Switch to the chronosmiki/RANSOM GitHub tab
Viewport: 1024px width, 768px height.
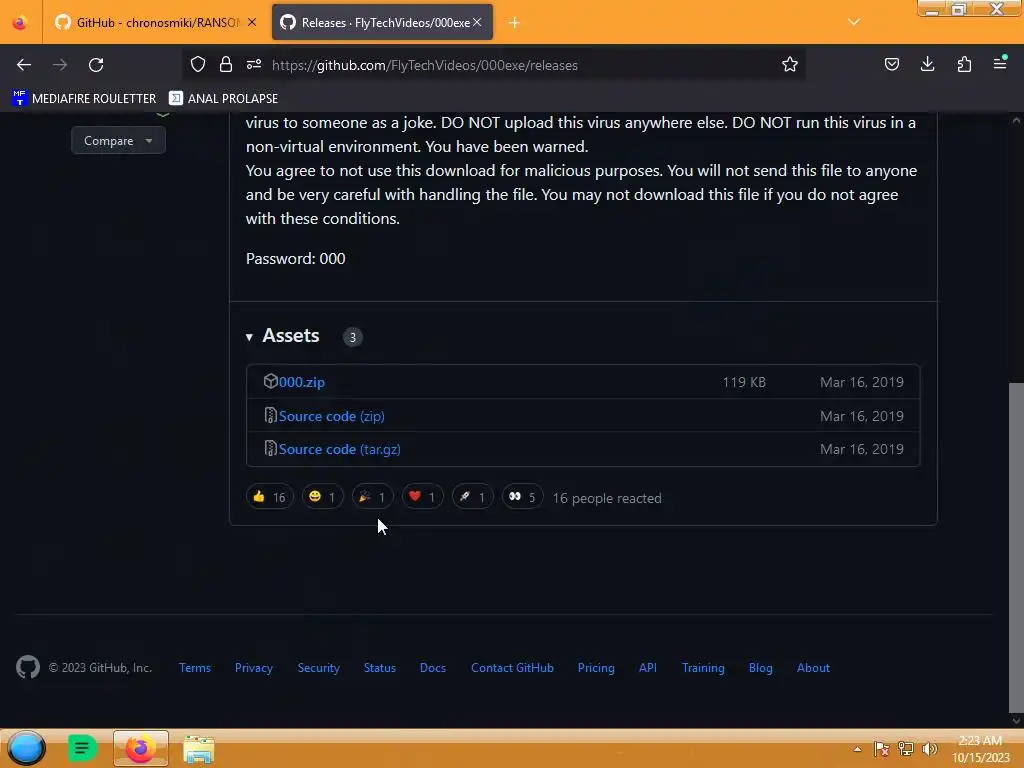tap(155, 22)
